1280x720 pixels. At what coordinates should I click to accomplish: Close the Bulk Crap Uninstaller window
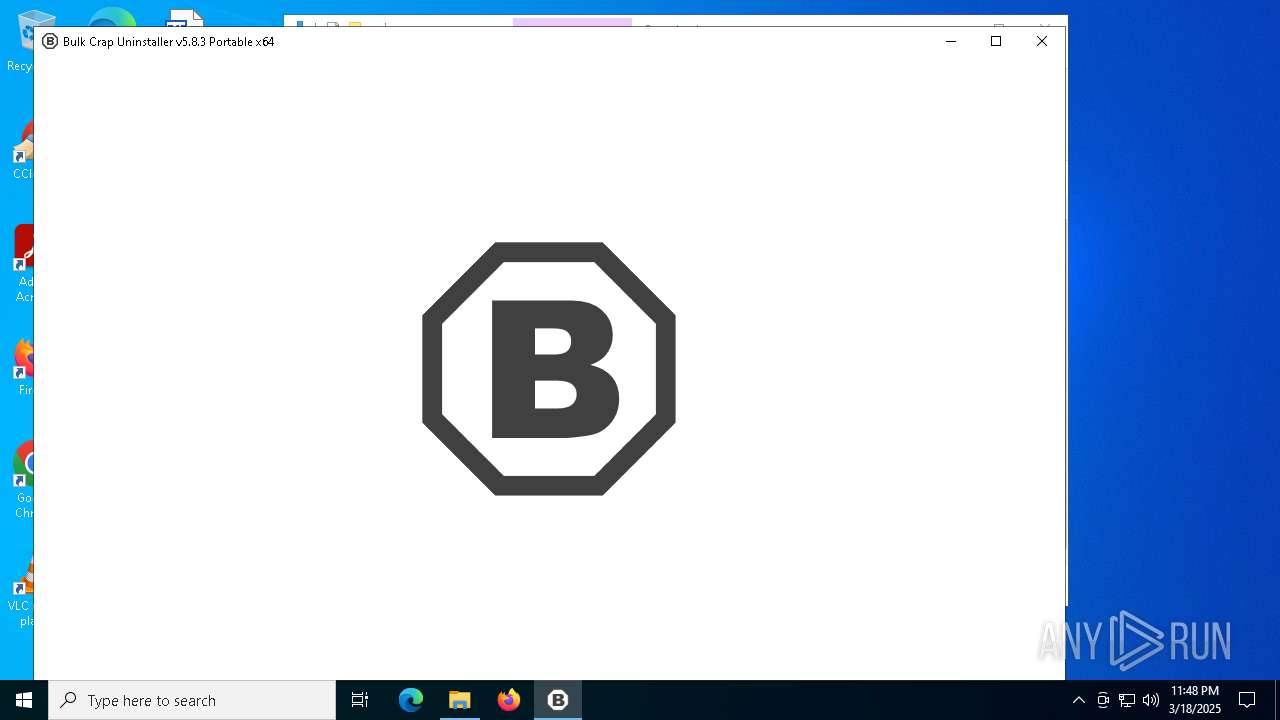1042,41
